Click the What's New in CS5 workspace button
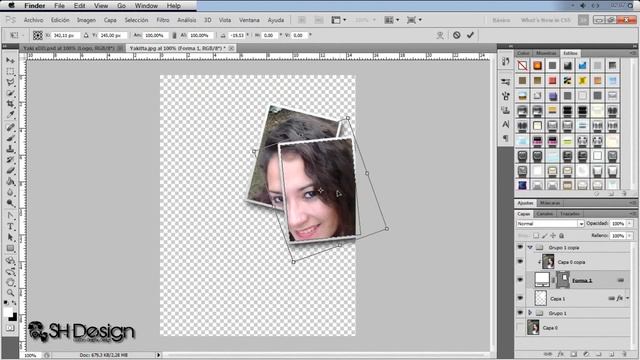640x360 pixels. [x=546, y=20]
